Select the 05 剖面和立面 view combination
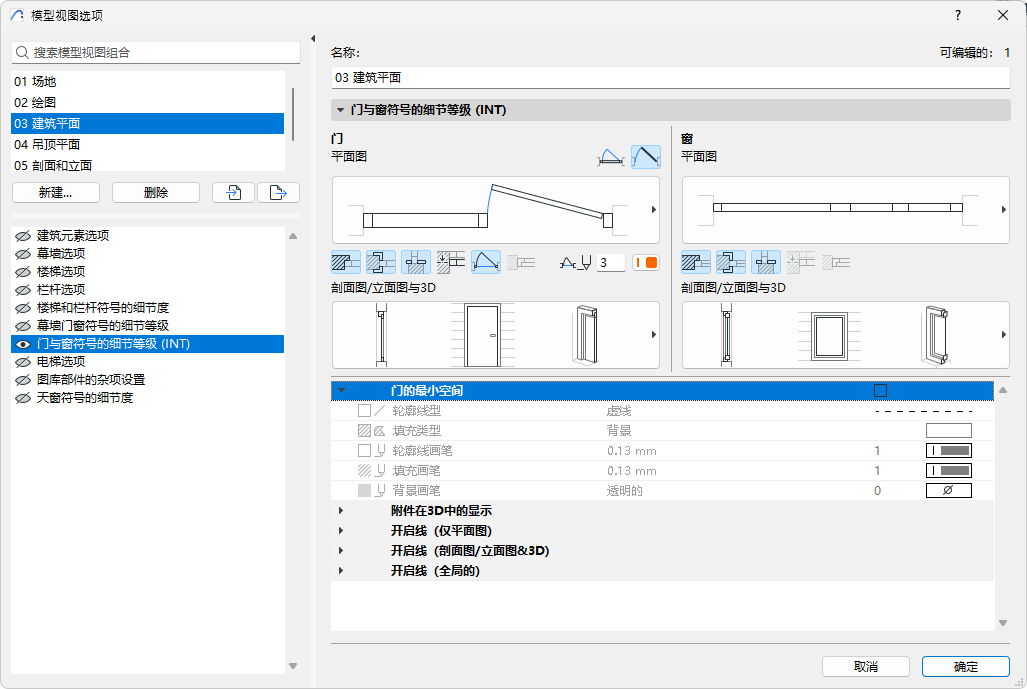 click(147, 164)
